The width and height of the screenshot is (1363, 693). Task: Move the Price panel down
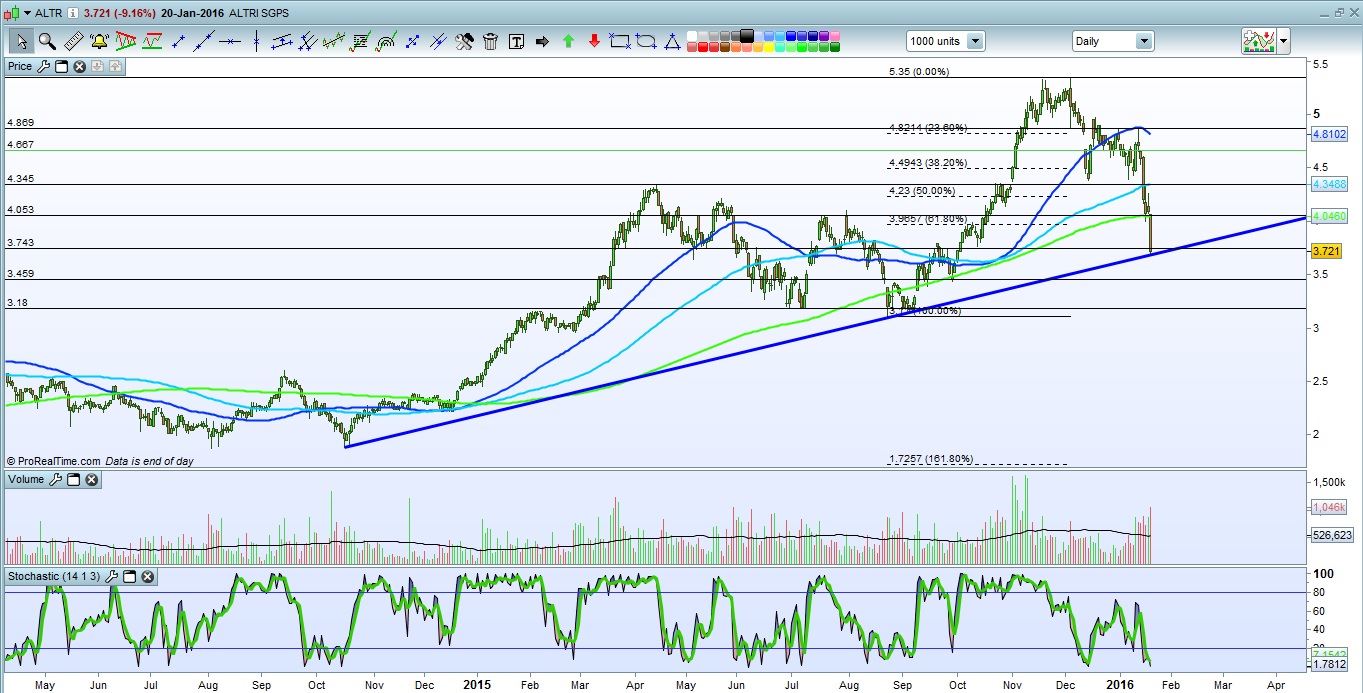click(x=97, y=67)
